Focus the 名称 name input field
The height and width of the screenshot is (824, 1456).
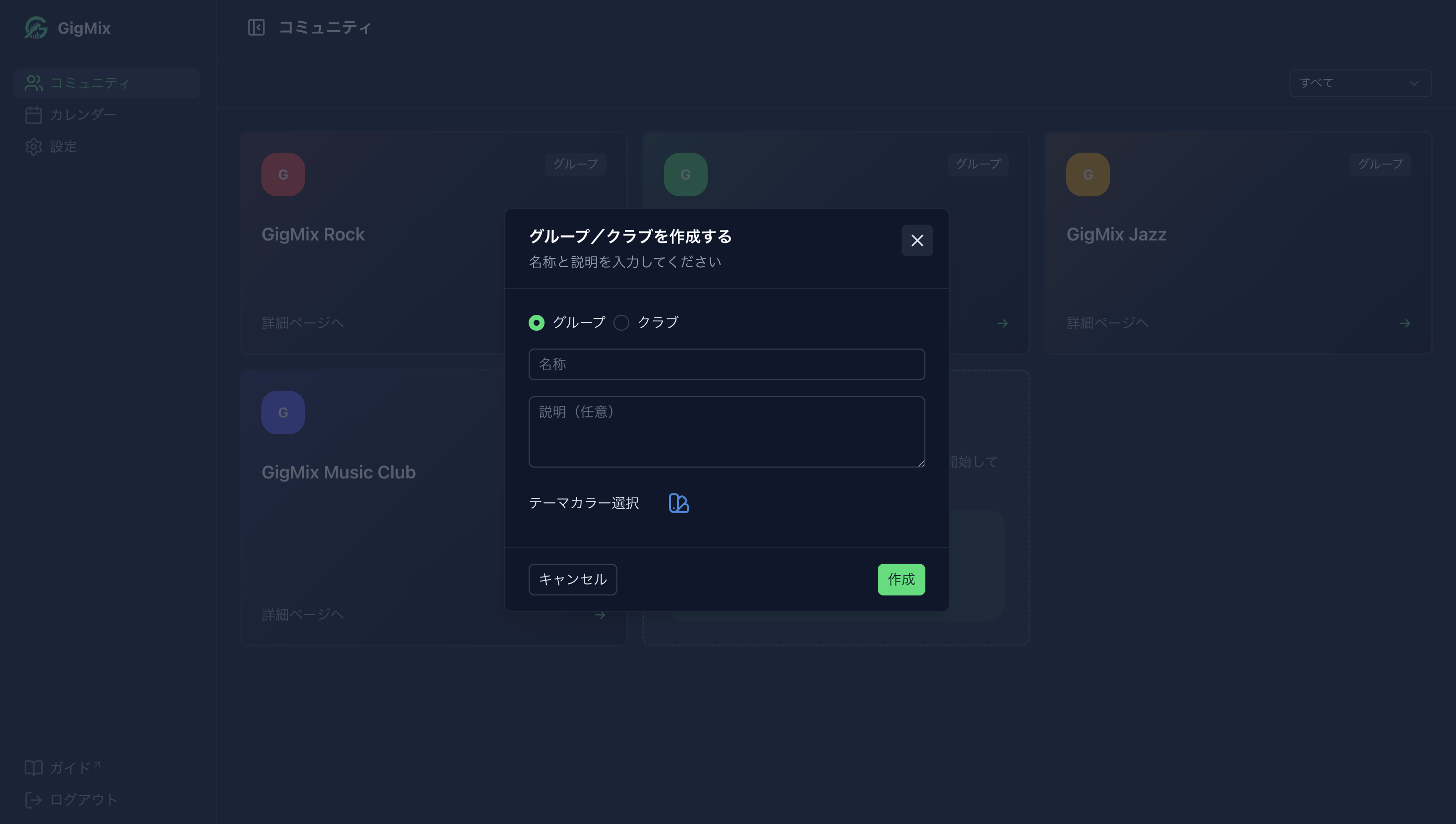coord(727,364)
